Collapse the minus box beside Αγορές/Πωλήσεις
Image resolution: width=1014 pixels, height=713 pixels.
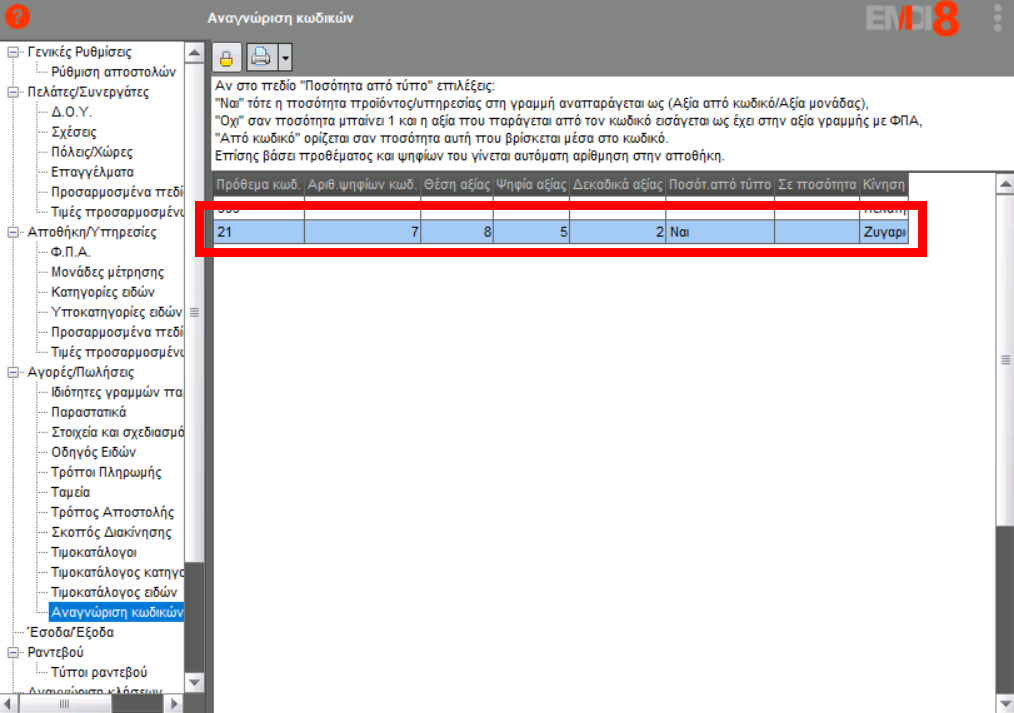tap(13, 372)
